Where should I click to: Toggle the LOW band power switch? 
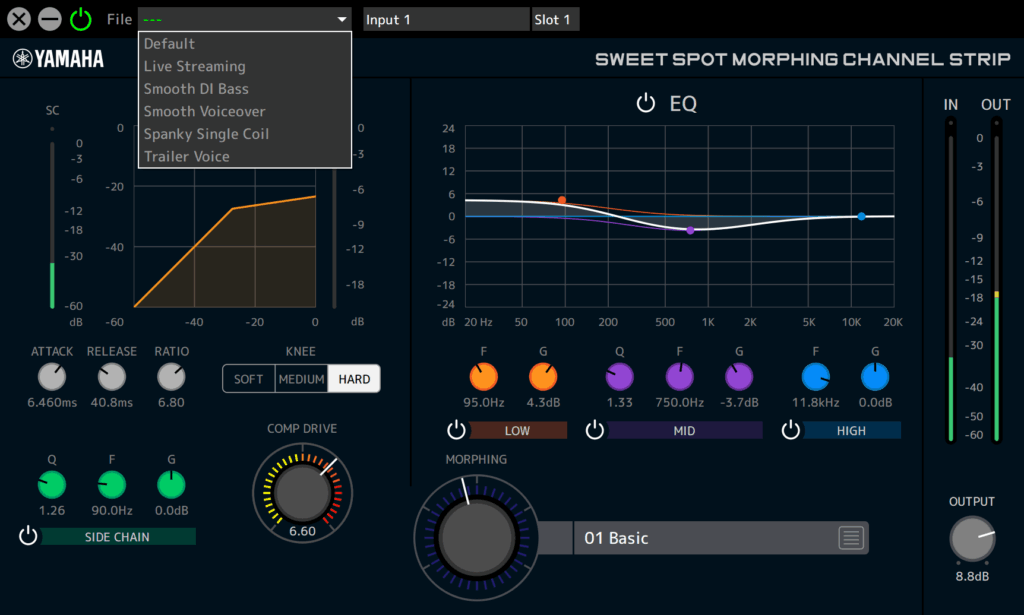pos(456,430)
